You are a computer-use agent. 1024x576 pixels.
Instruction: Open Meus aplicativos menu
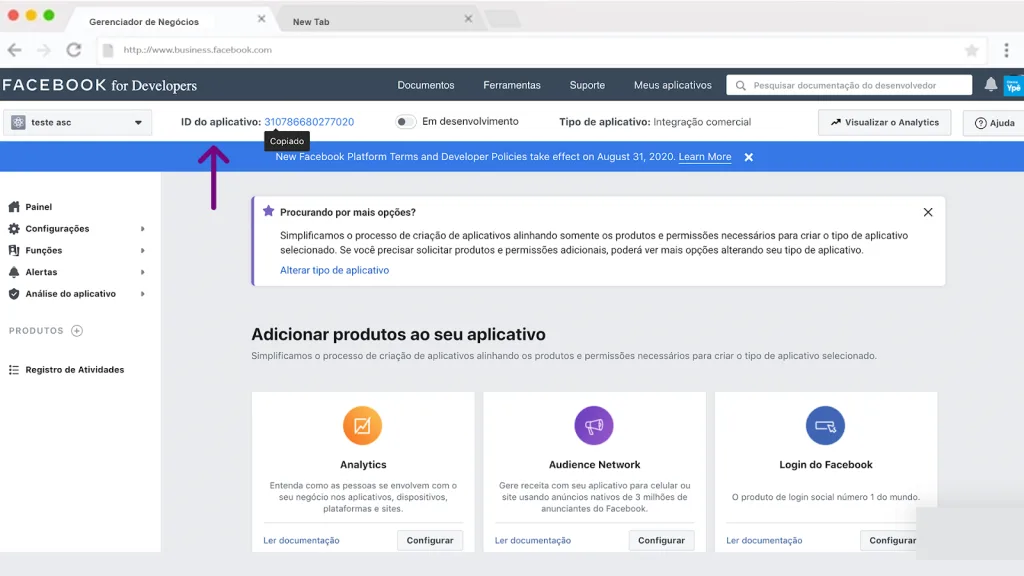pyautogui.click(x=673, y=85)
